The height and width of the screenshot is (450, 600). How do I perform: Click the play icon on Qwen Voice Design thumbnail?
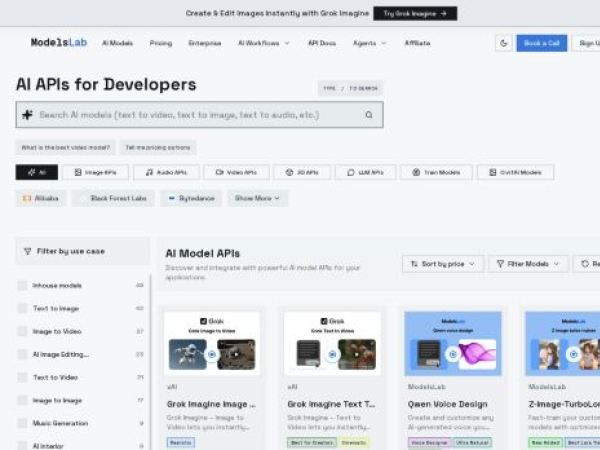coord(453,354)
